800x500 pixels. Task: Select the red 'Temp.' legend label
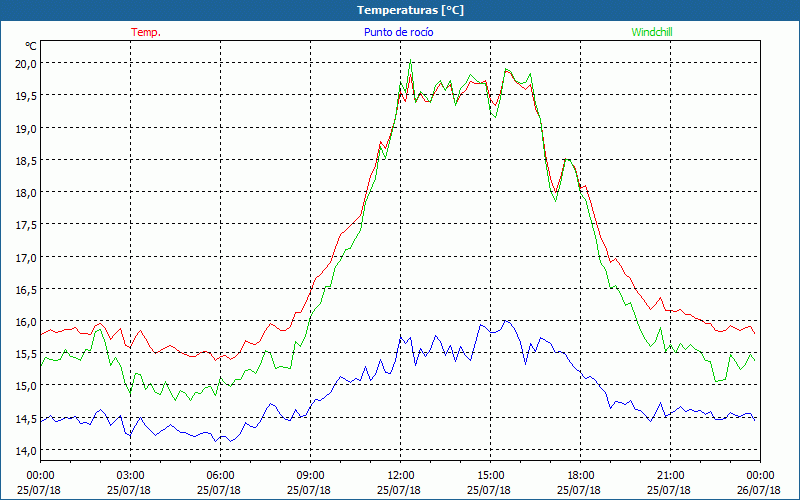pyautogui.click(x=146, y=32)
